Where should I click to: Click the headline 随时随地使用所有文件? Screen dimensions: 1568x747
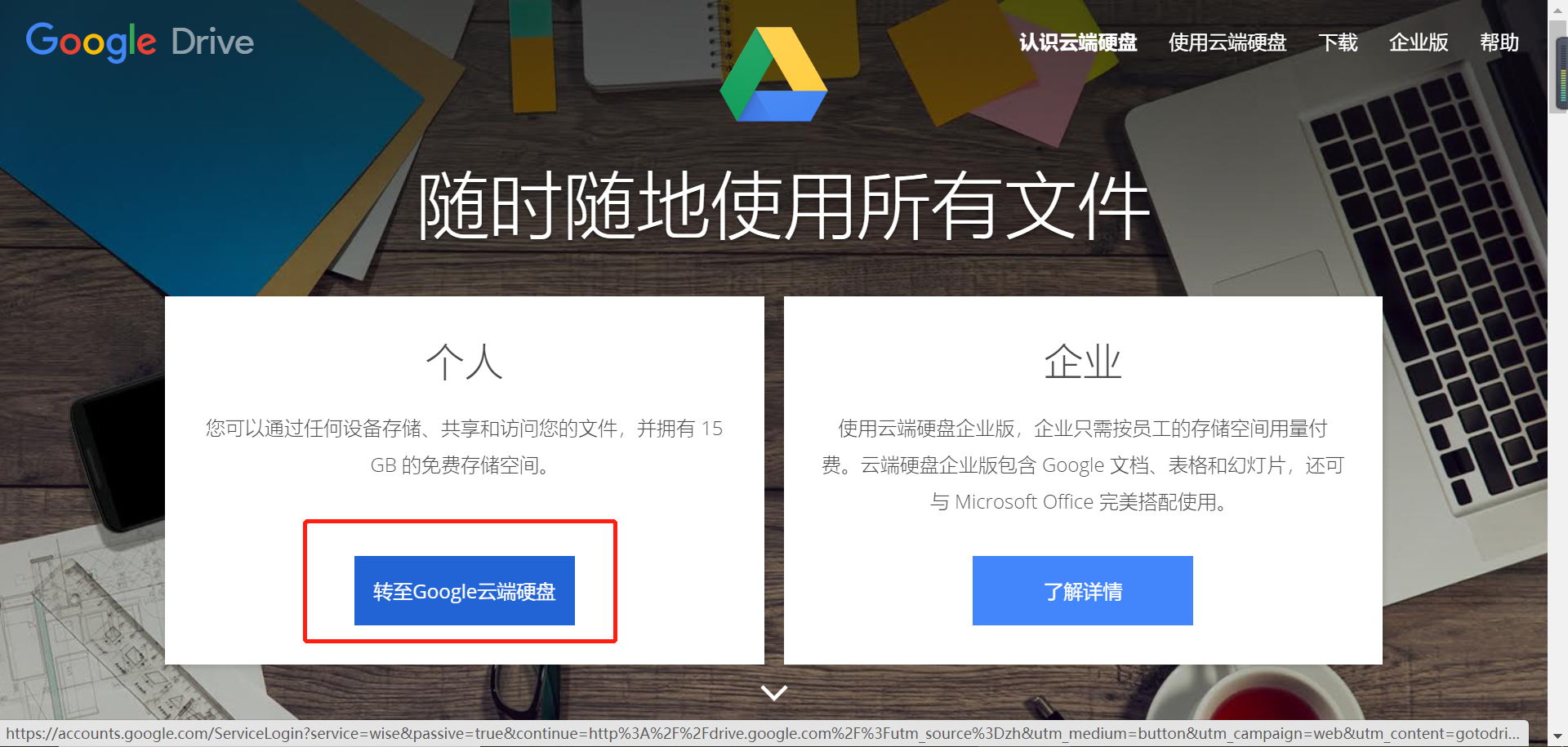coord(784,206)
